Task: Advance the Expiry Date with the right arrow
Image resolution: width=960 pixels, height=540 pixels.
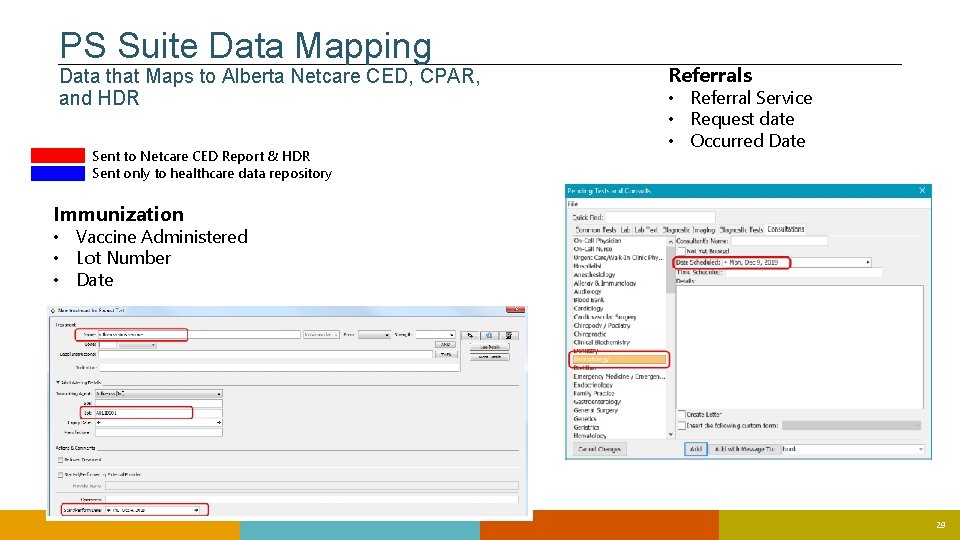Action: tap(219, 422)
